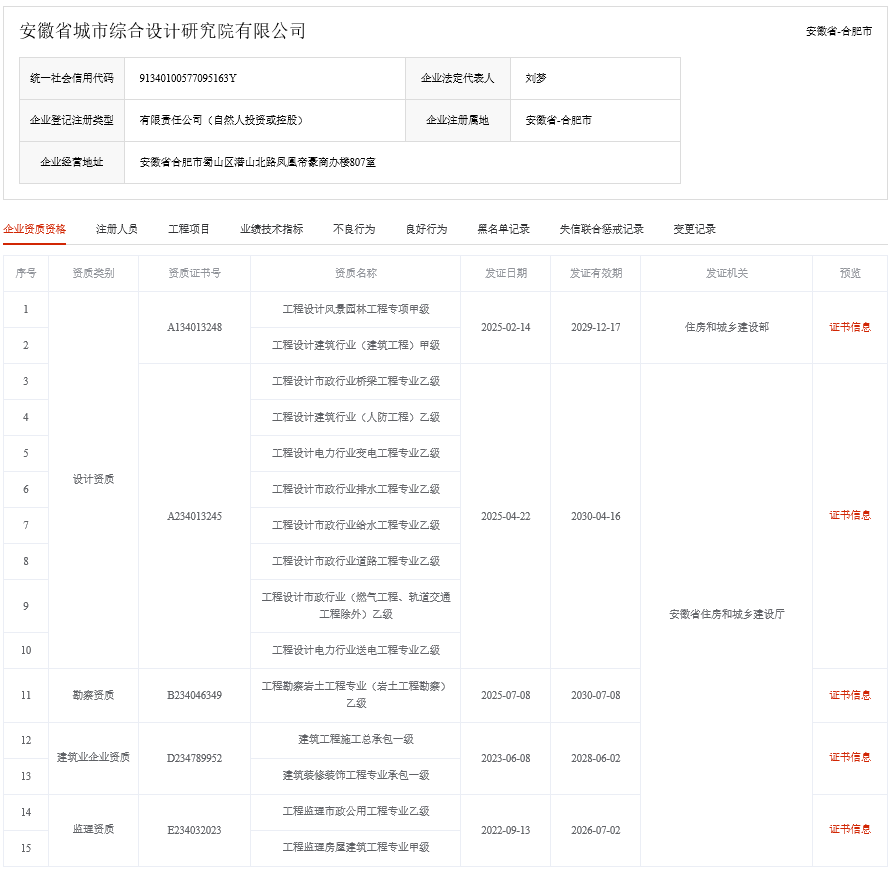Switch to the 工程项目 tab
This screenshot has width=895, height=872.
(189, 229)
